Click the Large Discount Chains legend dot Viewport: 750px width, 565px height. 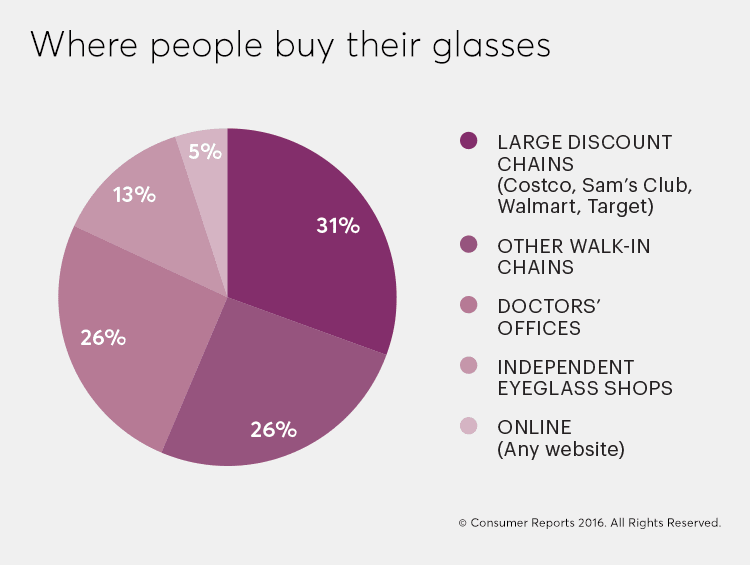pos(468,141)
